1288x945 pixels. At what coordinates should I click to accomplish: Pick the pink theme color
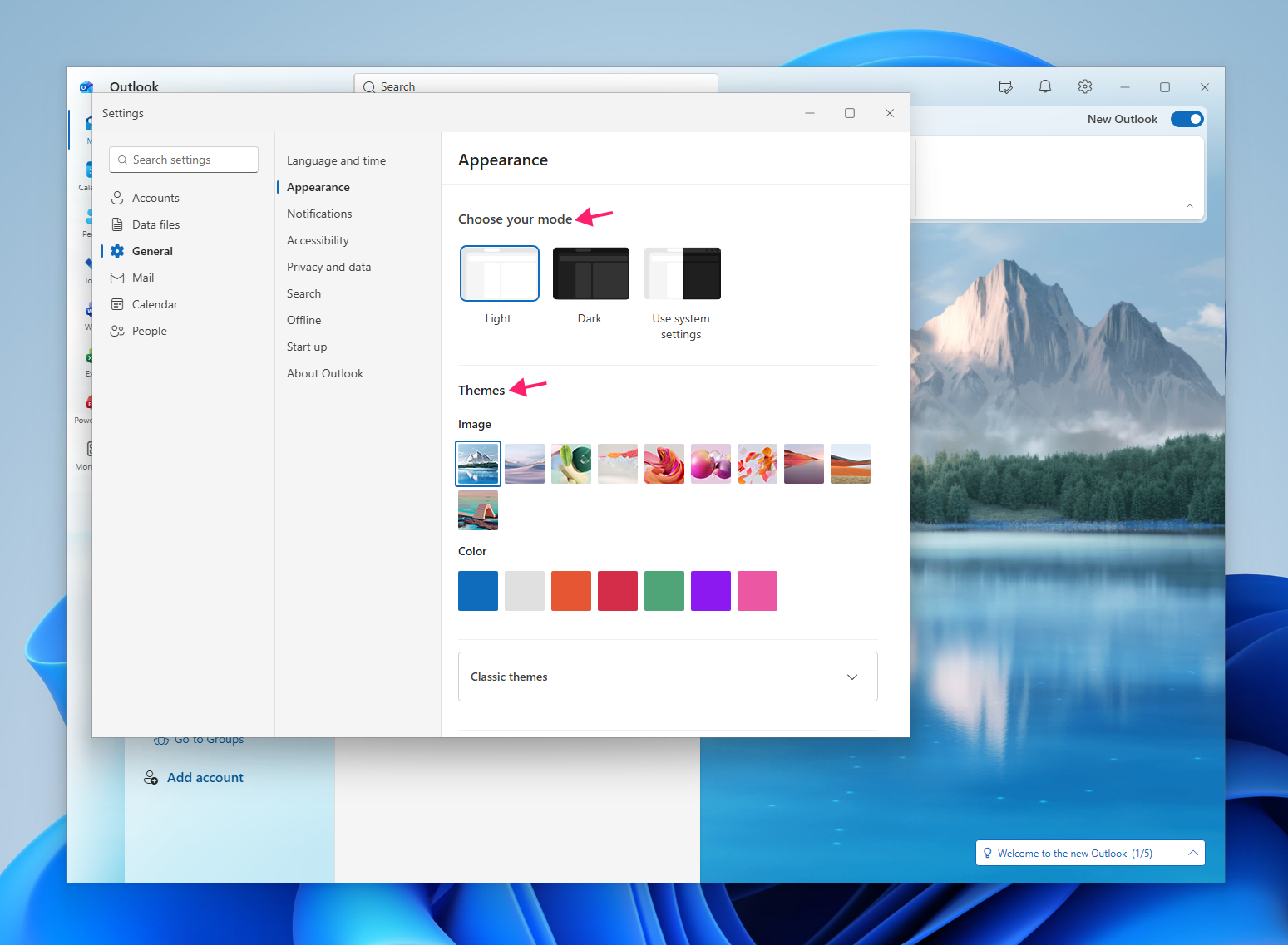tap(758, 591)
